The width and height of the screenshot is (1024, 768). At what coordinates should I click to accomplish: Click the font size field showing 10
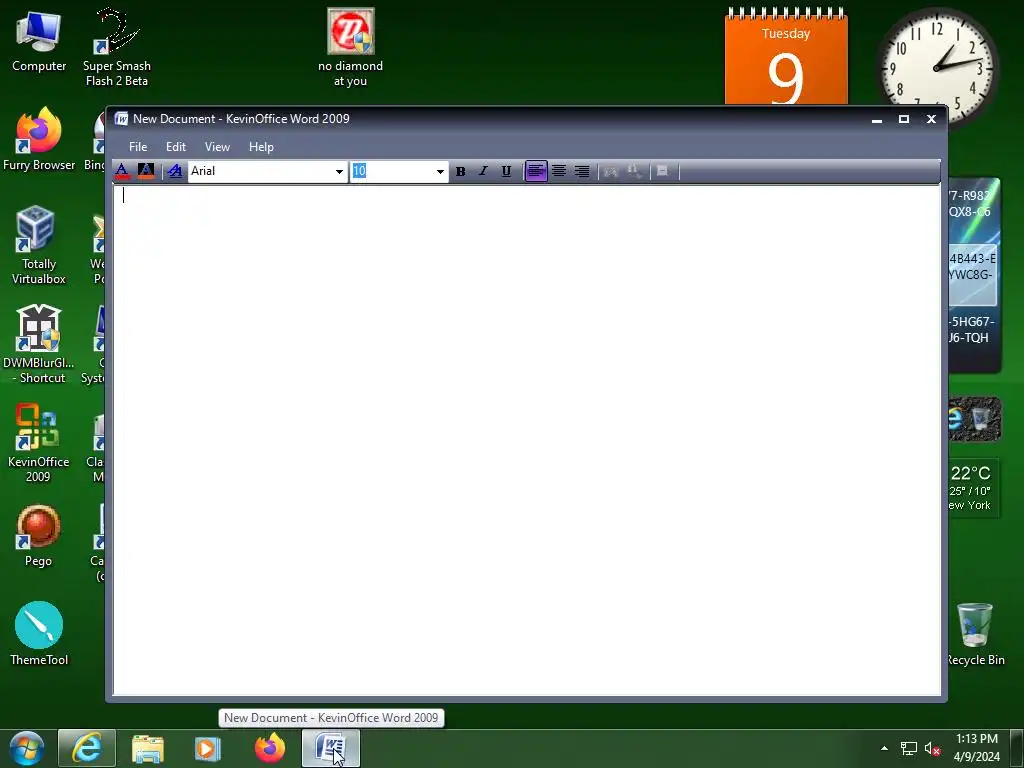click(392, 171)
